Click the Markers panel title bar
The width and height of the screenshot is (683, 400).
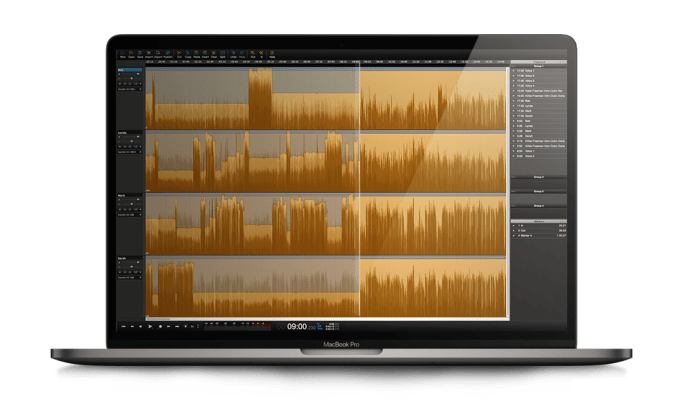pos(539,221)
